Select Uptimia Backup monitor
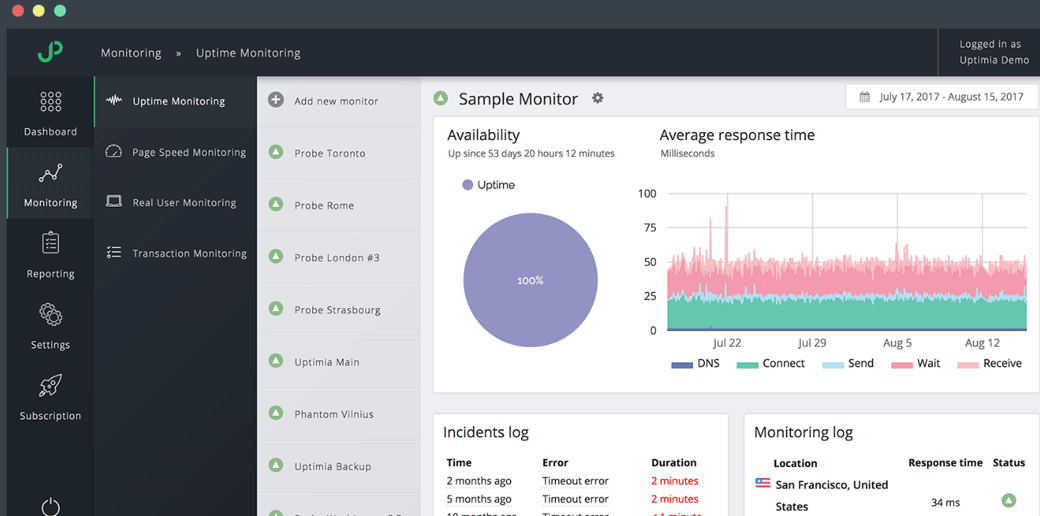This screenshot has width=1040, height=516. click(332, 466)
